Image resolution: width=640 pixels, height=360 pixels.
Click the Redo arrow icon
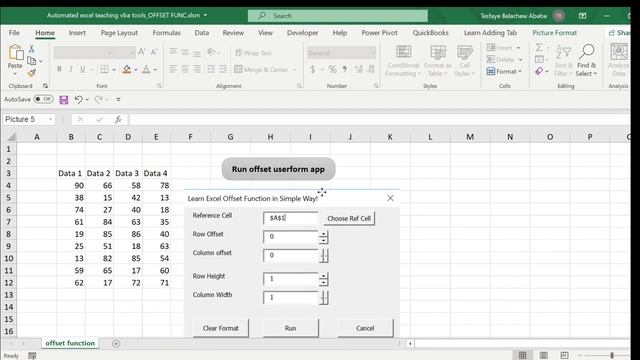click(98, 100)
